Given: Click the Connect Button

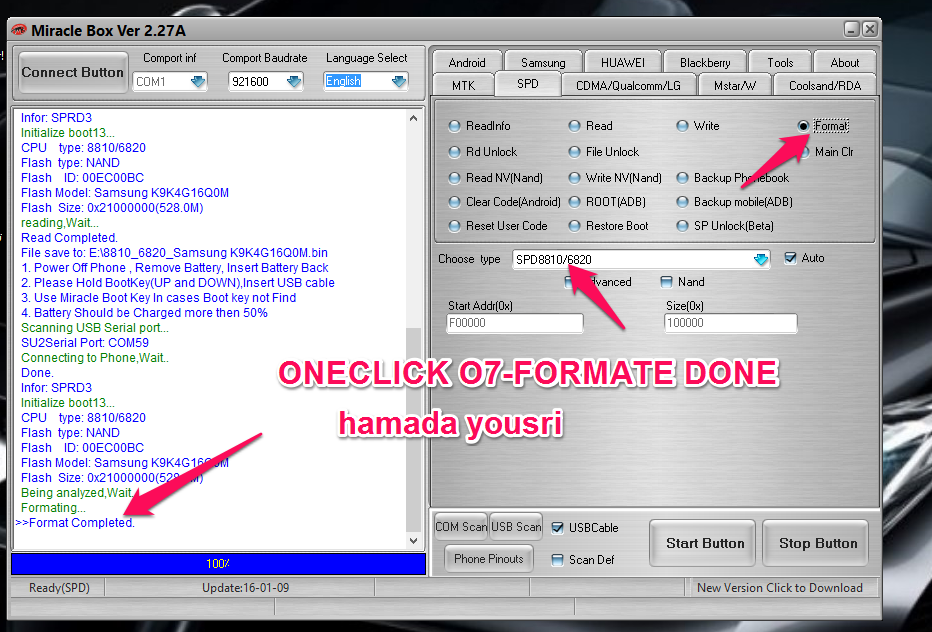Looking at the screenshot, I should [73, 73].
